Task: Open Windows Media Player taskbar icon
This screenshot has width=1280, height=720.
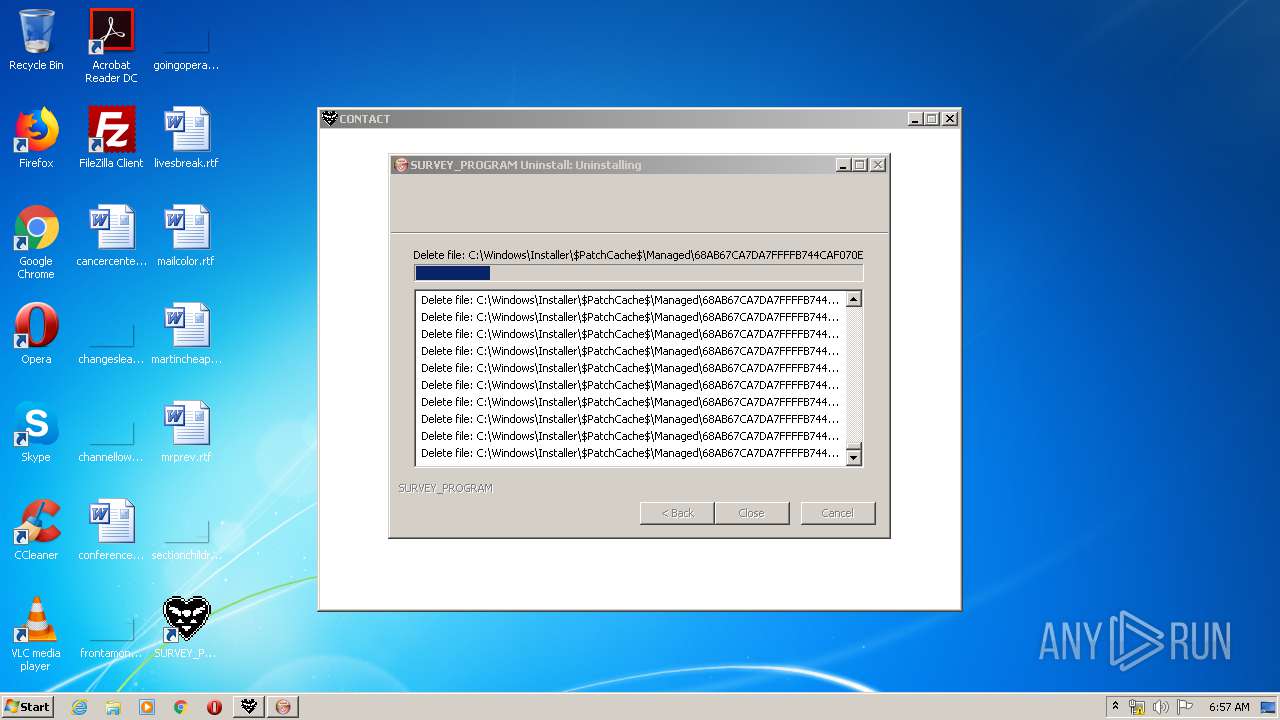Action: pos(147,707)
